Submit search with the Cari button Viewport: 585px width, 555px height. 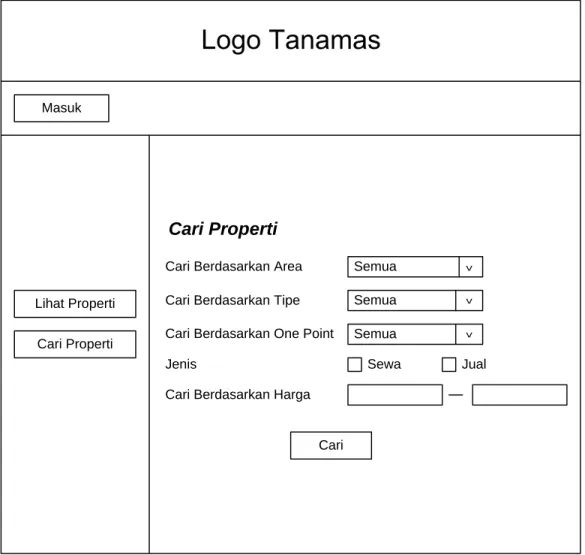(x=331, y=446)
